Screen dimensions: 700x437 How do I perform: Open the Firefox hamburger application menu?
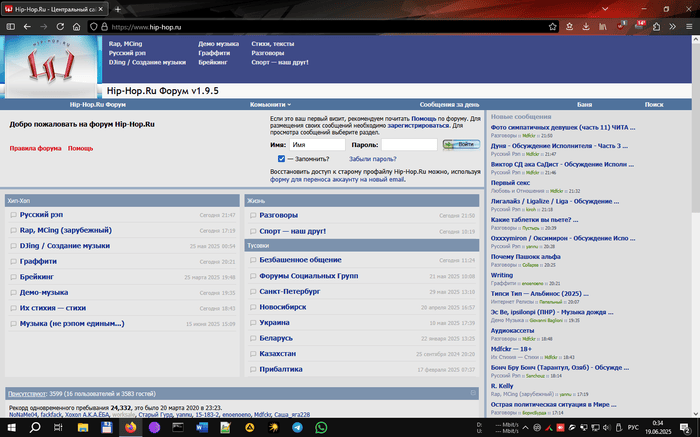pyautogui.click(x=688, y=26)
